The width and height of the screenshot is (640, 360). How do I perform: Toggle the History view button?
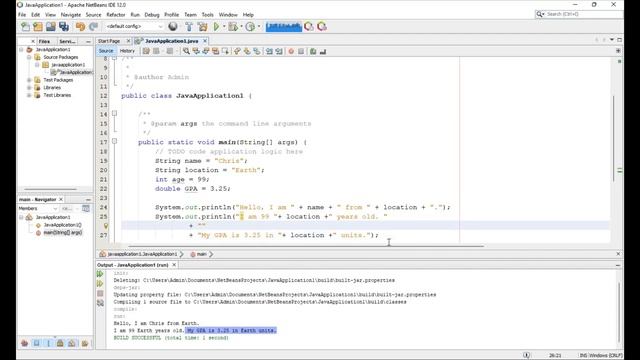(x=127, y=51)
